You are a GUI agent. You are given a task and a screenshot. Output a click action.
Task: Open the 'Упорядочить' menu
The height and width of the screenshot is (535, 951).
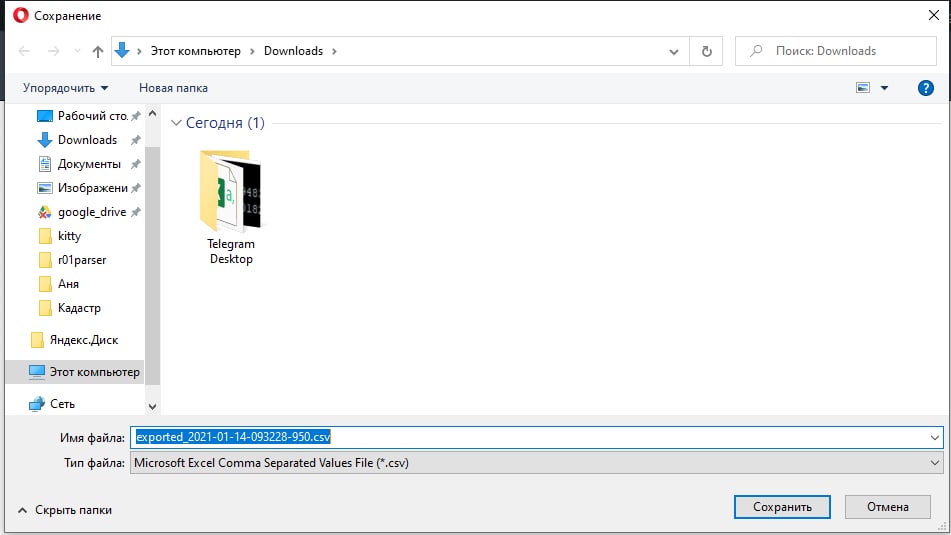pyautogui.click(x=66, y=88)
